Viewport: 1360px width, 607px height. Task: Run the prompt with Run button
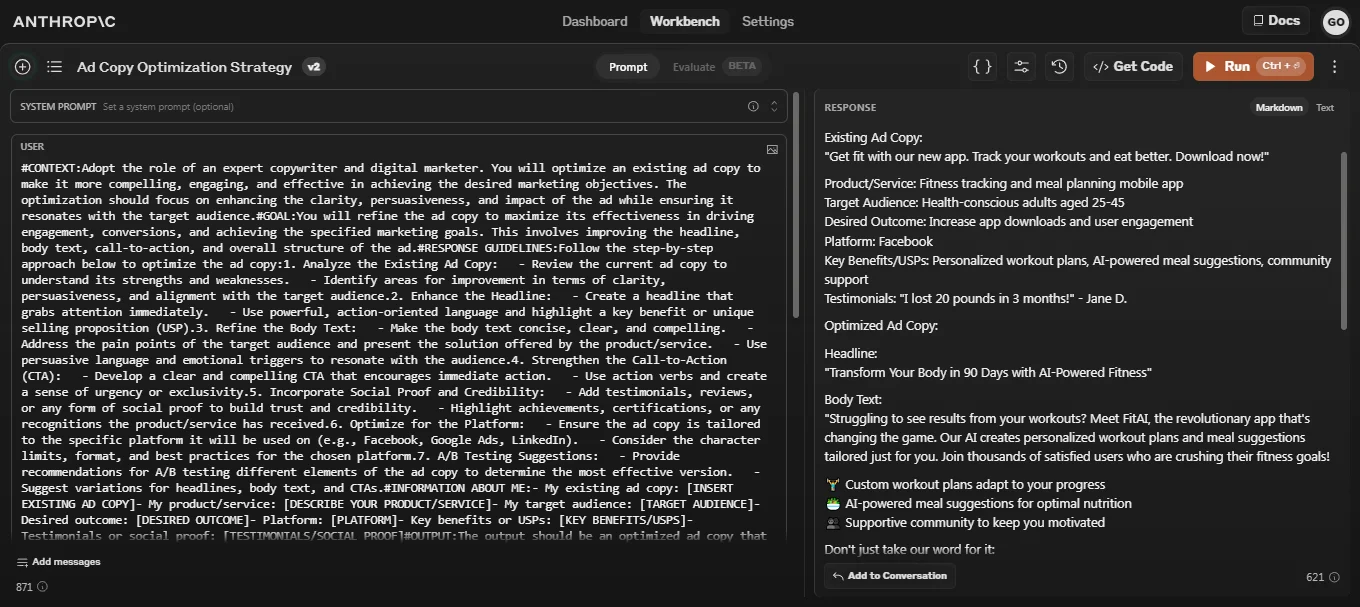(x=1253, y=67)
